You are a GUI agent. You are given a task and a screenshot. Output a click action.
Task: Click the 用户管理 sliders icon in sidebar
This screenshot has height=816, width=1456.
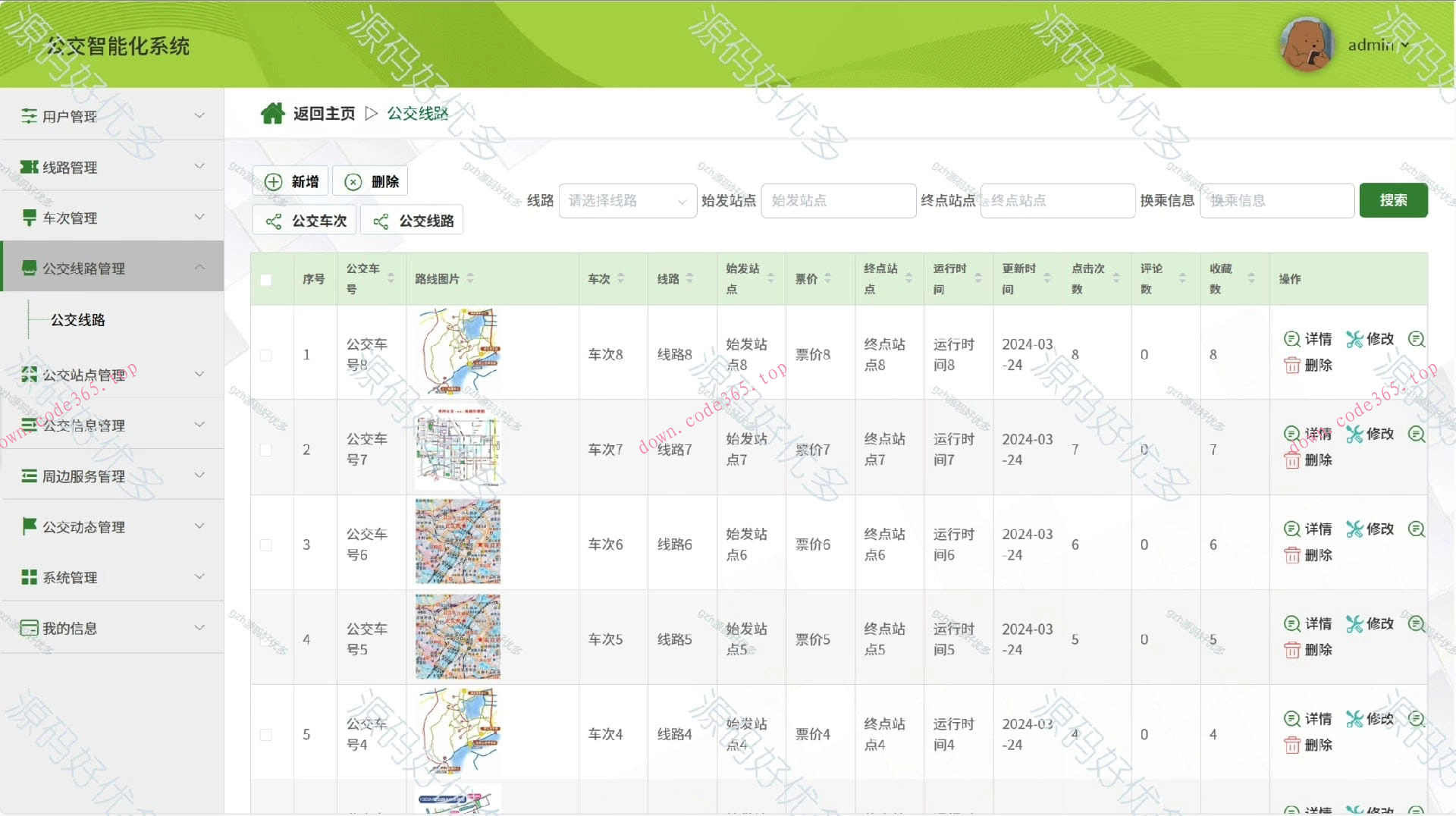coord(28,115)
